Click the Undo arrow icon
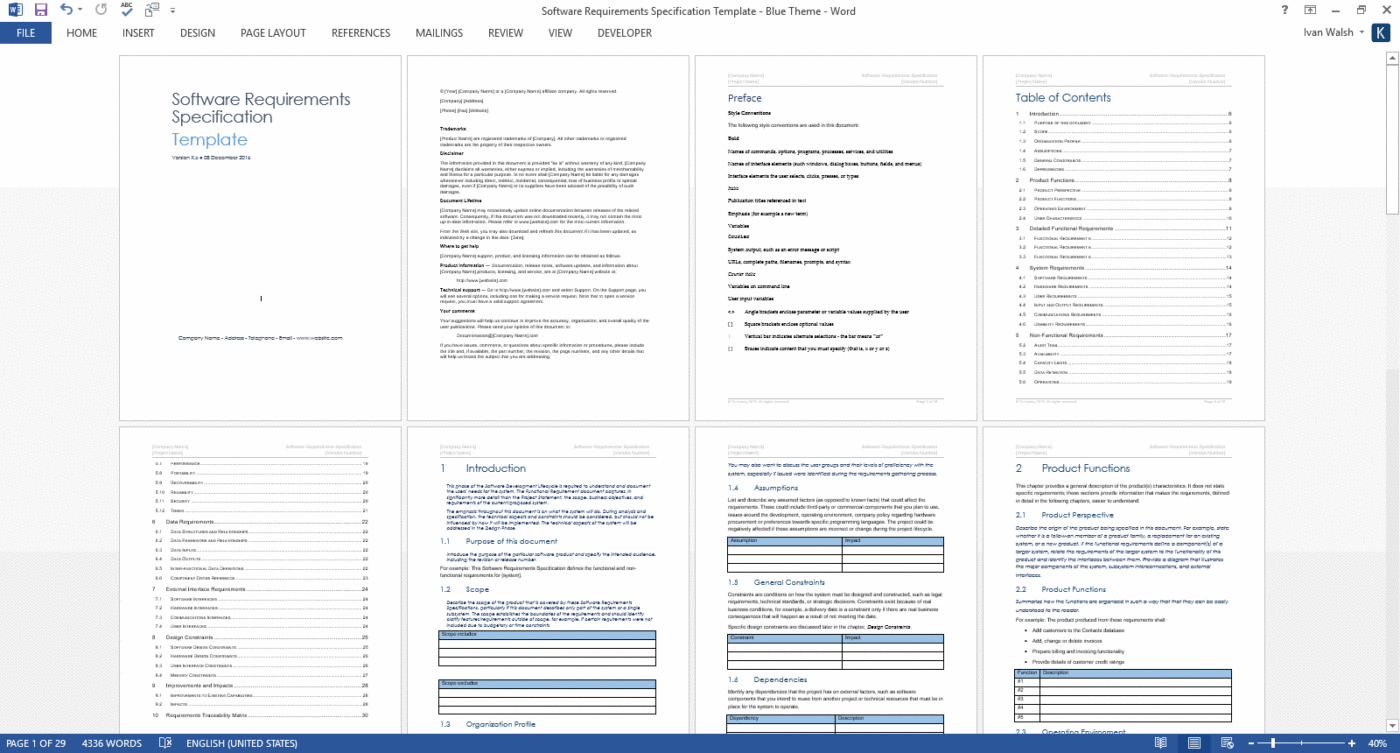This screenshot has height=753, width=1400. [x=66, y=10]
